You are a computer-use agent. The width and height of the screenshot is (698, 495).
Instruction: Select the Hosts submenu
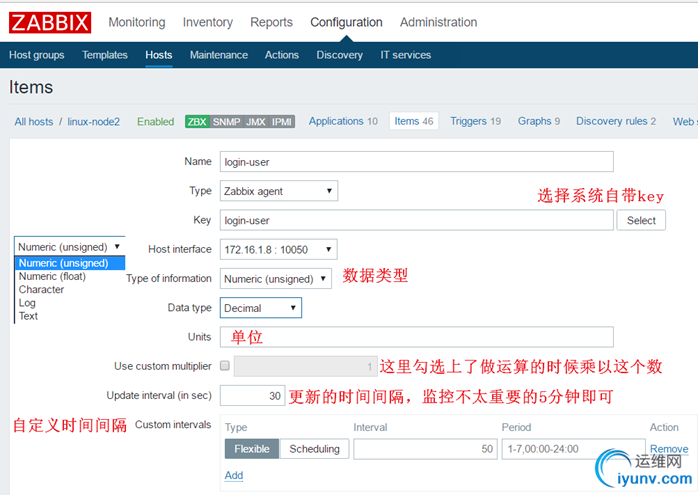[158, 55]
